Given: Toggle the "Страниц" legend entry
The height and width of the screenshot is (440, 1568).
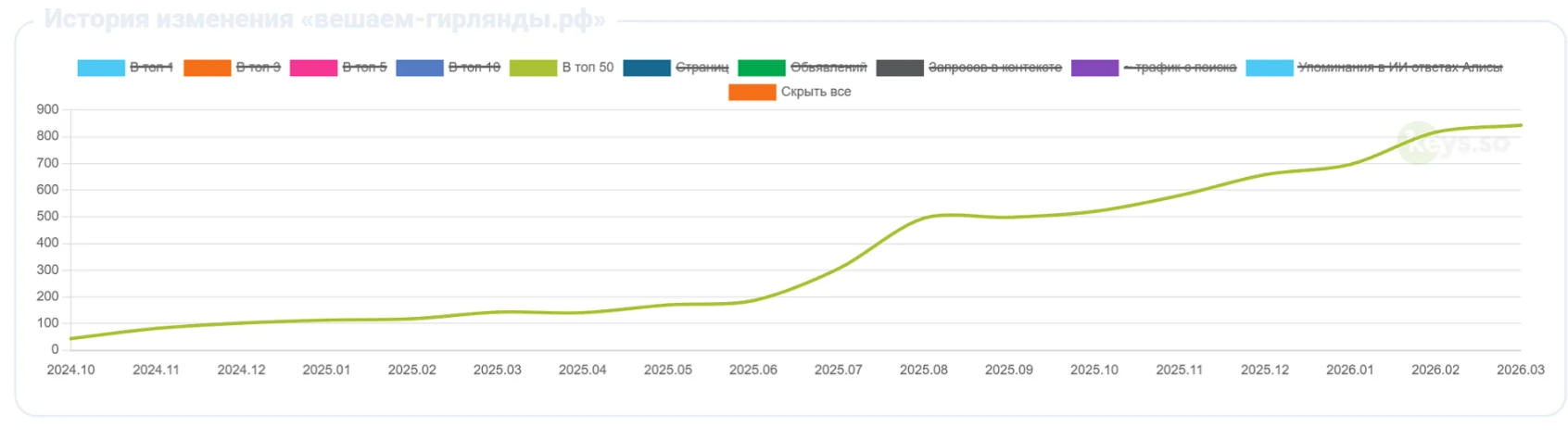Looking at the screenshot, I should (702, 68).
